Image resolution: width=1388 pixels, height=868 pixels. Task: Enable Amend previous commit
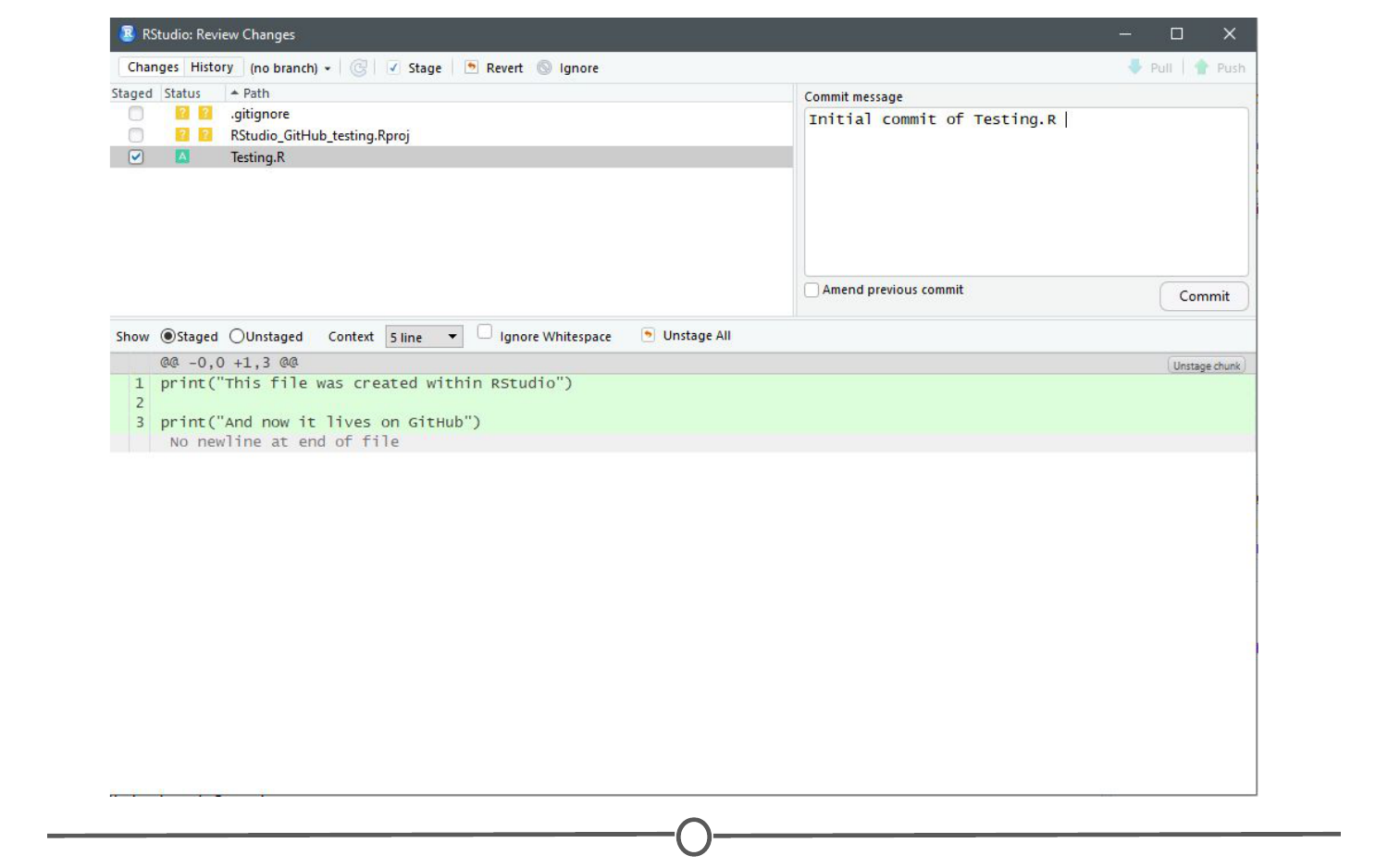[x=812, y=290]
